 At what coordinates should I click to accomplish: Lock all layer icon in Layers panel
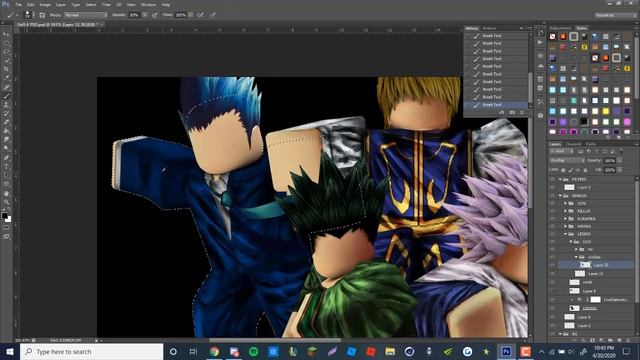pyautogui.click(x=585, y=170)
